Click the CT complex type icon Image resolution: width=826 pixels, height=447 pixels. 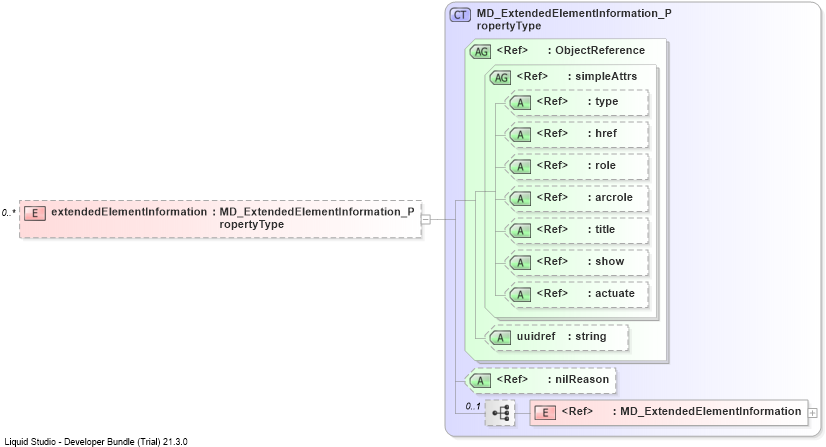tap(460, 15)
